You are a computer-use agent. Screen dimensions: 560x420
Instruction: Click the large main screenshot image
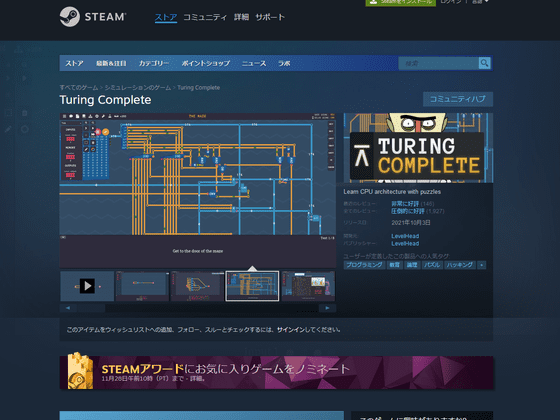[198, 191]
